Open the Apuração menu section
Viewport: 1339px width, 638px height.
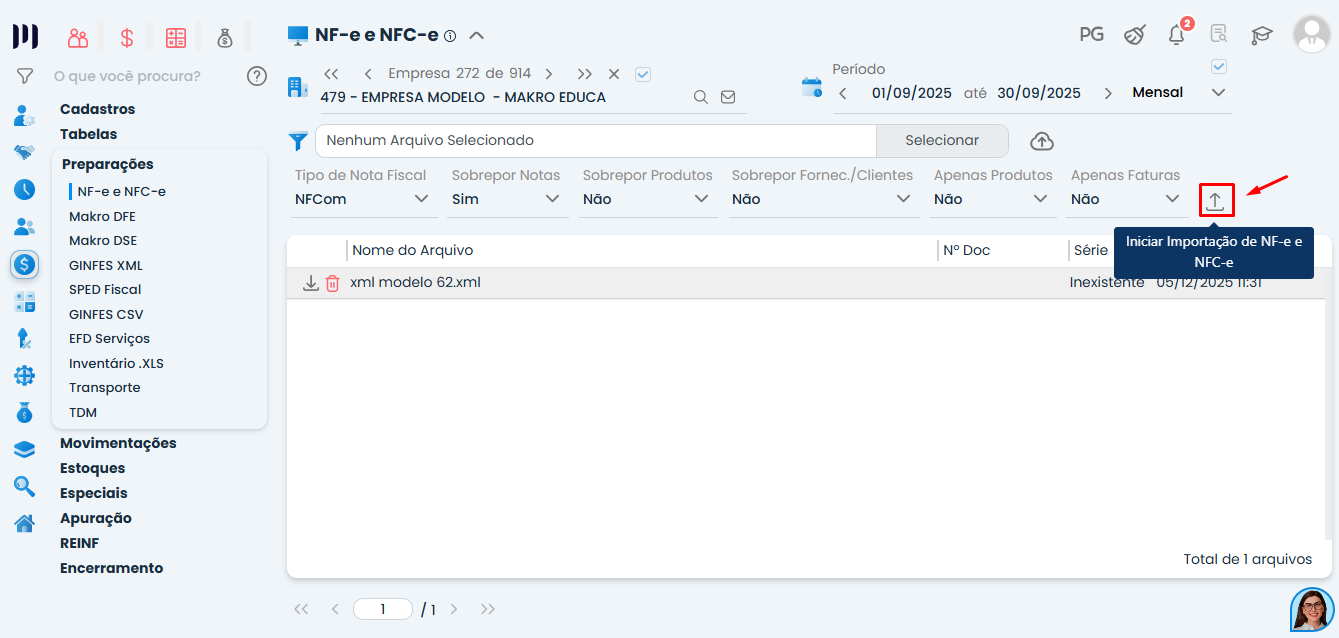pyautogui.click(x=96, y=518)
